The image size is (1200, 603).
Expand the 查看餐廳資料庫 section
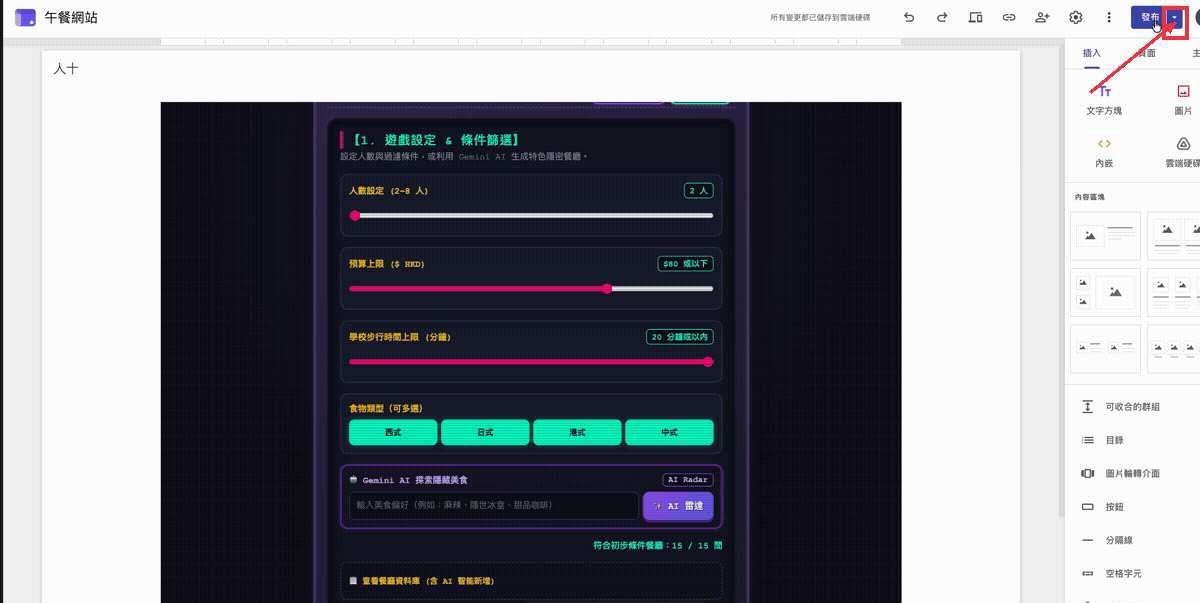531,581
